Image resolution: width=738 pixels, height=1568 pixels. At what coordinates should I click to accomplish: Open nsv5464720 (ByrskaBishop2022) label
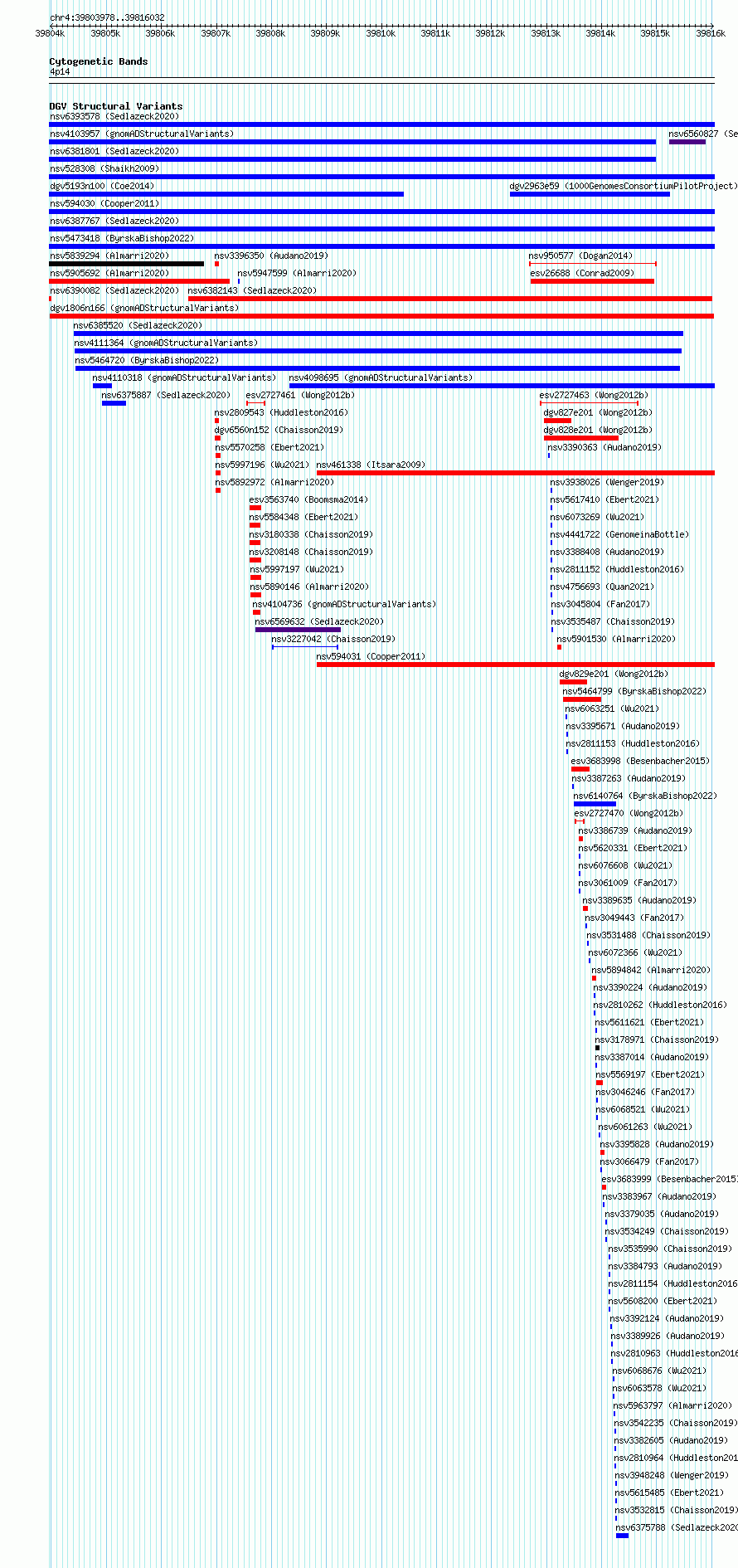[x=147, y=360]
